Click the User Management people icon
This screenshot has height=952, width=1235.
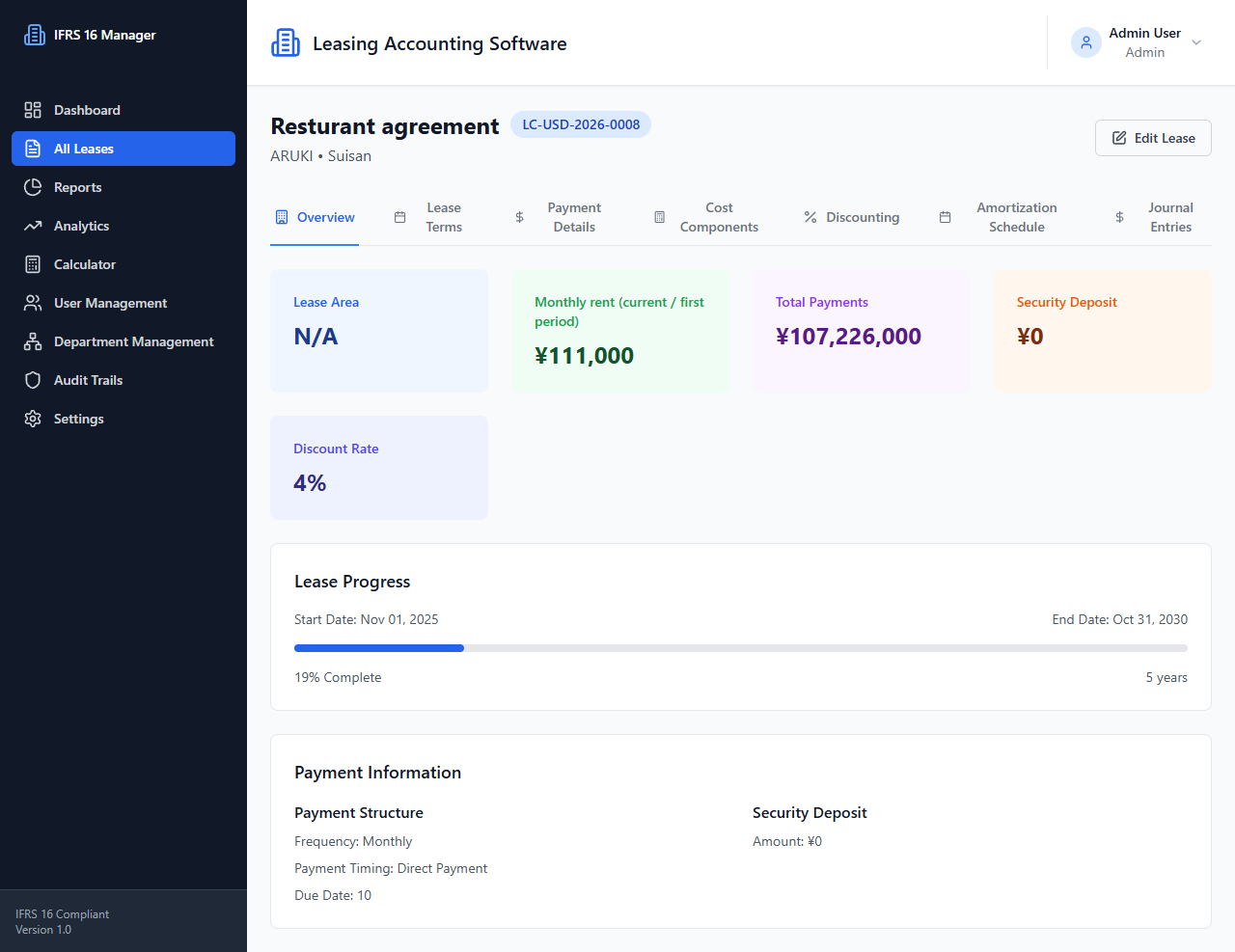(x=33, y=303)
